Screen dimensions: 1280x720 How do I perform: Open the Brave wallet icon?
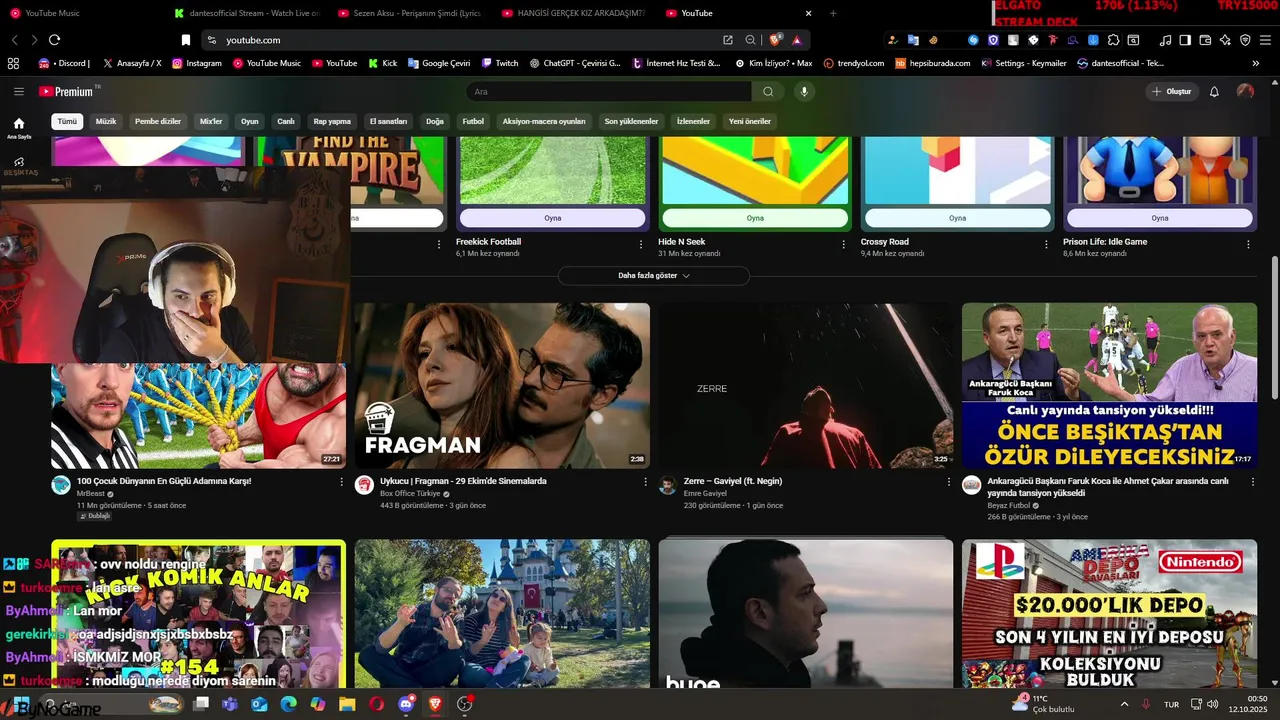pos(1205,40)
